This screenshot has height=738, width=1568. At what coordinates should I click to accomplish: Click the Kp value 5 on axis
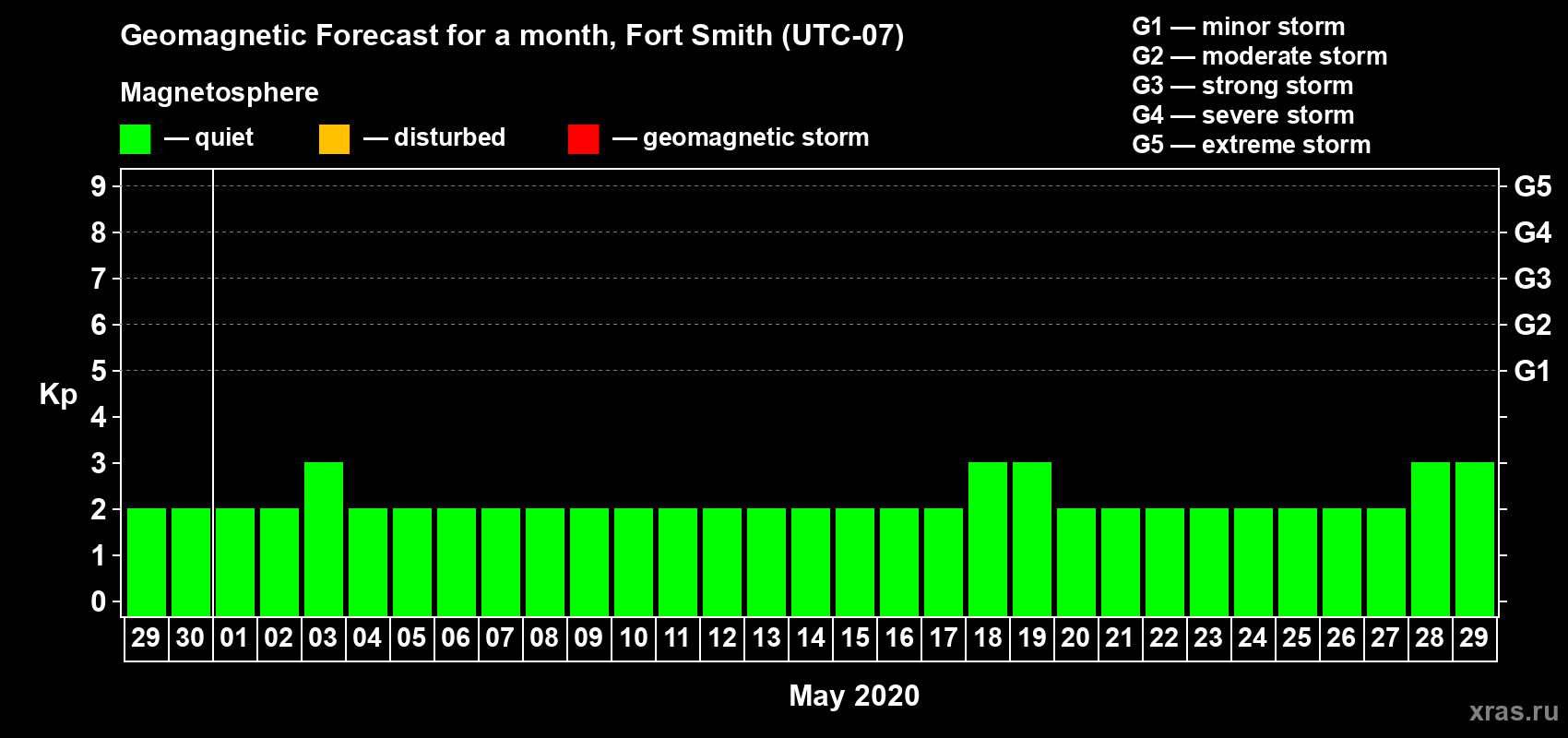point(99,371)
